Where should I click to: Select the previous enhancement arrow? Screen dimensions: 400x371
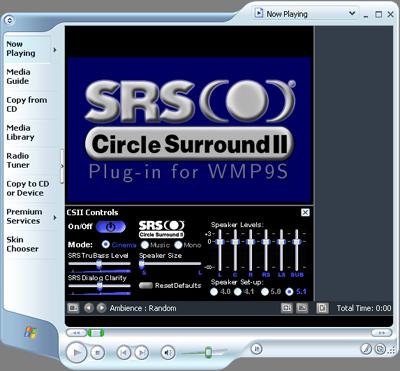click(x=88, y=308)
